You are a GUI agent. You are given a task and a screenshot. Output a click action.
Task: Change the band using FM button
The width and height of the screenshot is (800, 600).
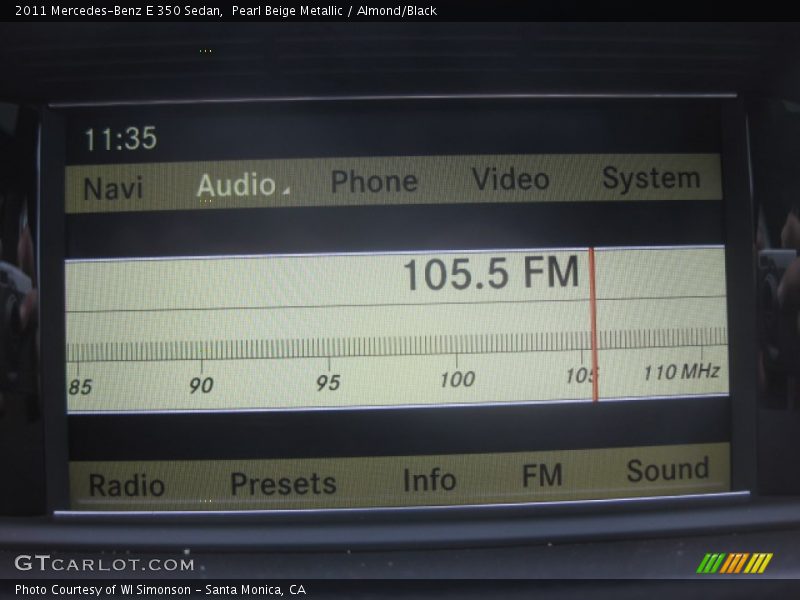click(542, 476)
